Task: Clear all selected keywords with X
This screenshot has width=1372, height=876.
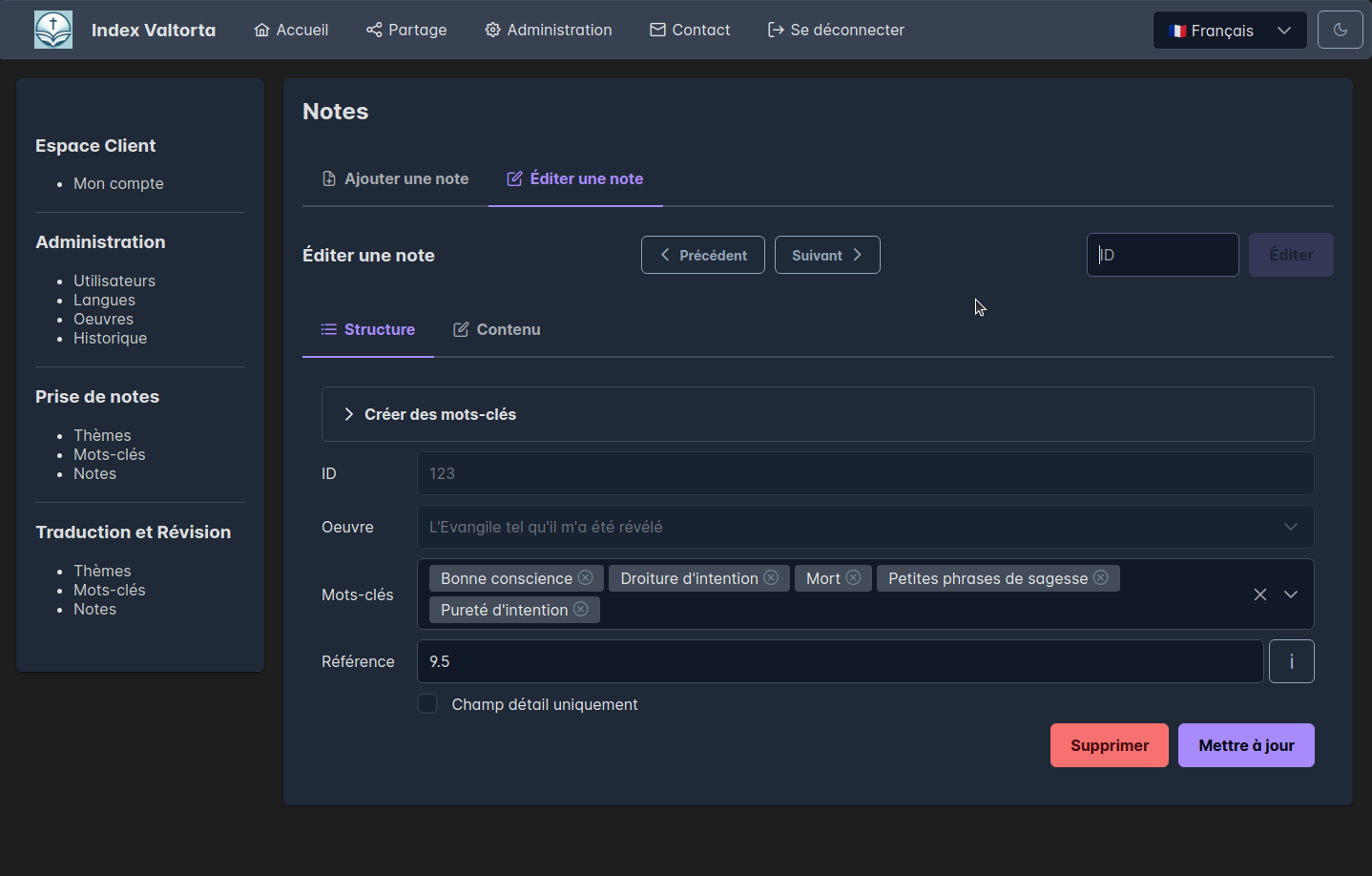Action: (1259, 594)
